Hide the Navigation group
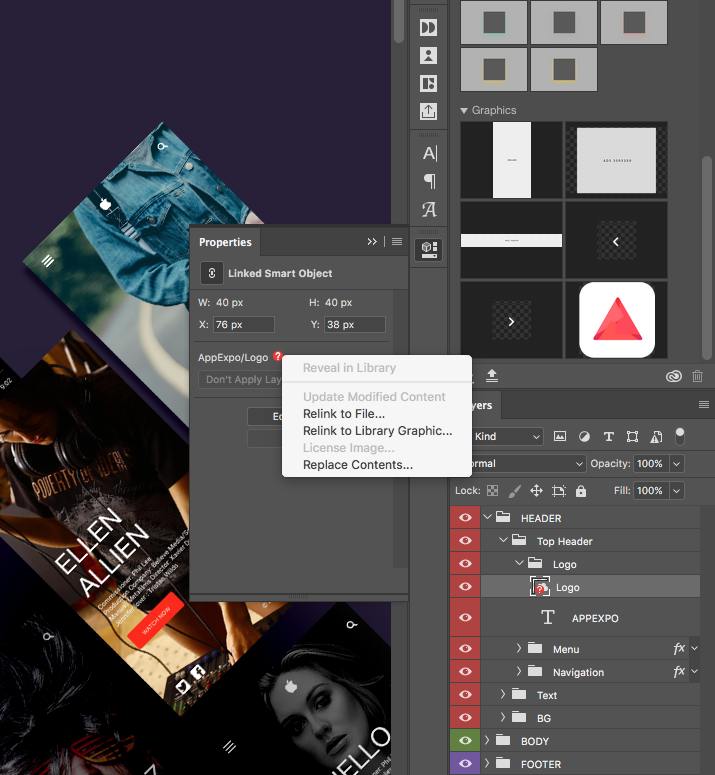This screenshot has width=715, height=775. 465,672
